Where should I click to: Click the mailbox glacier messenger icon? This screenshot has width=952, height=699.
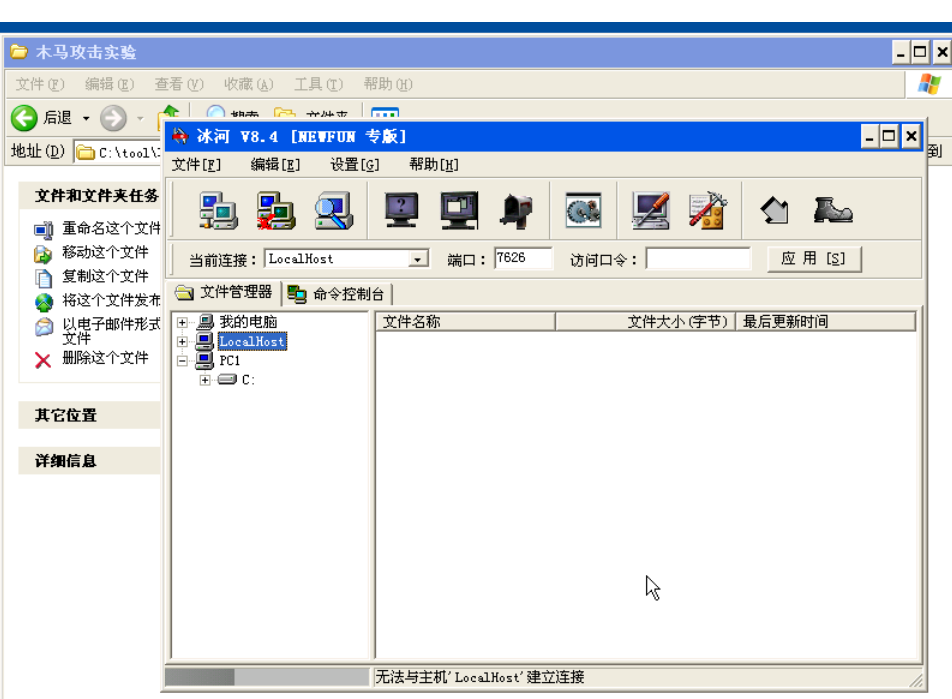click(x=516, y=211)
